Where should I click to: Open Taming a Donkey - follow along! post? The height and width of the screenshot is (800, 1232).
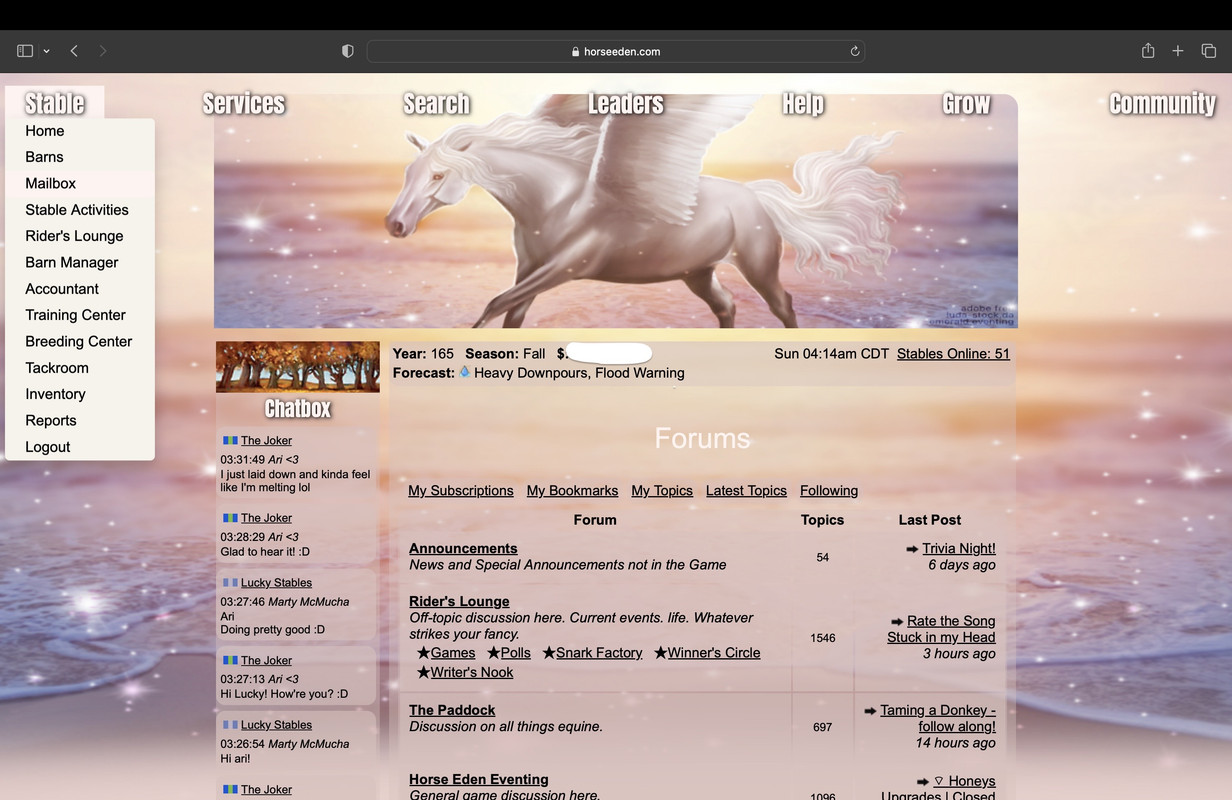point(938,718)
